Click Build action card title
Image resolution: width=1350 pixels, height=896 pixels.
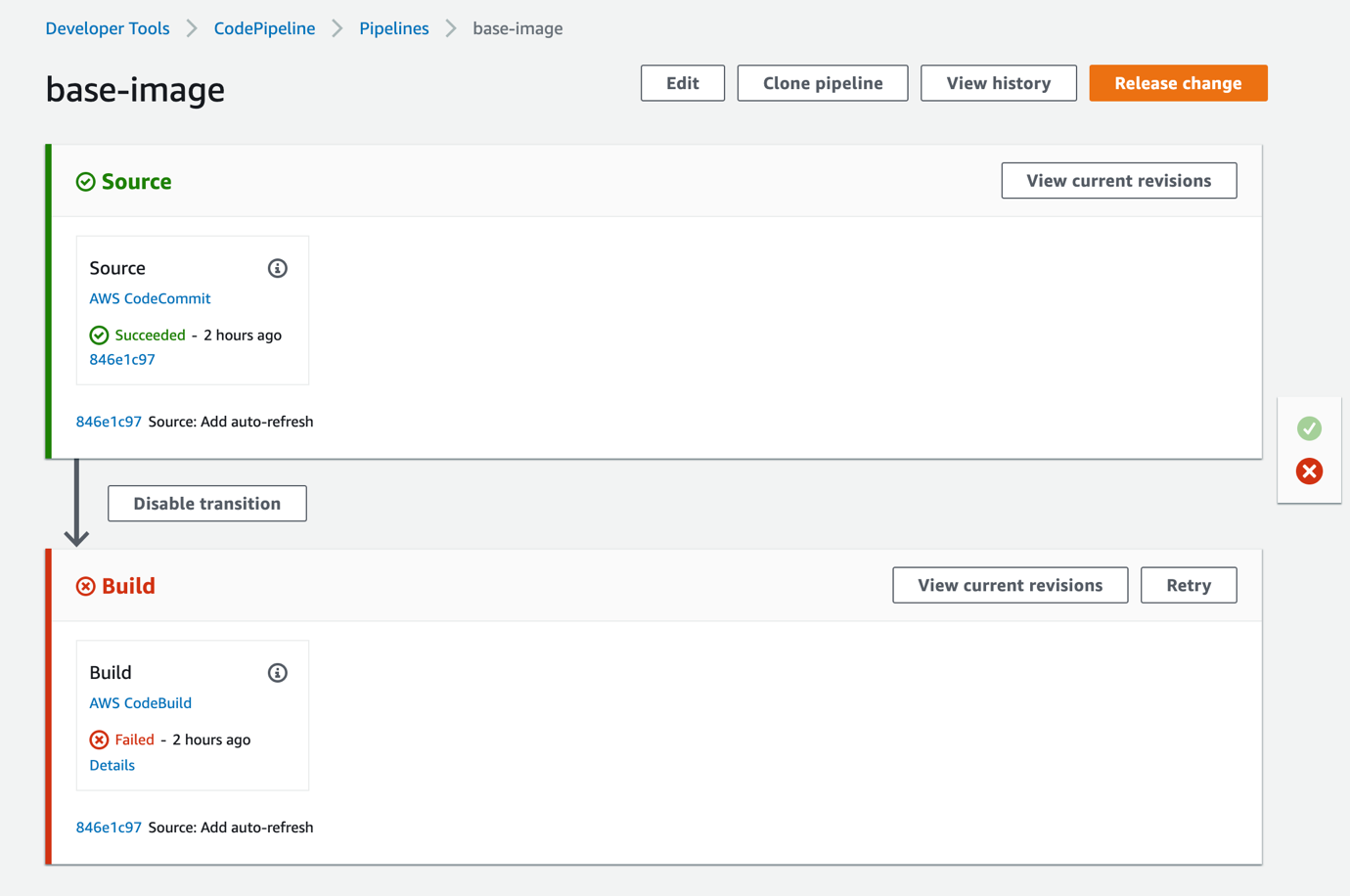(111, 673)
